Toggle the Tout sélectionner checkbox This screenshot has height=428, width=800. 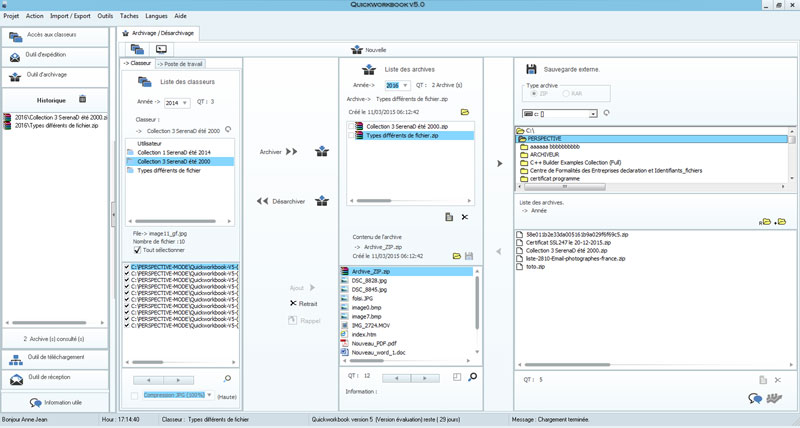[x=138, y=250]
